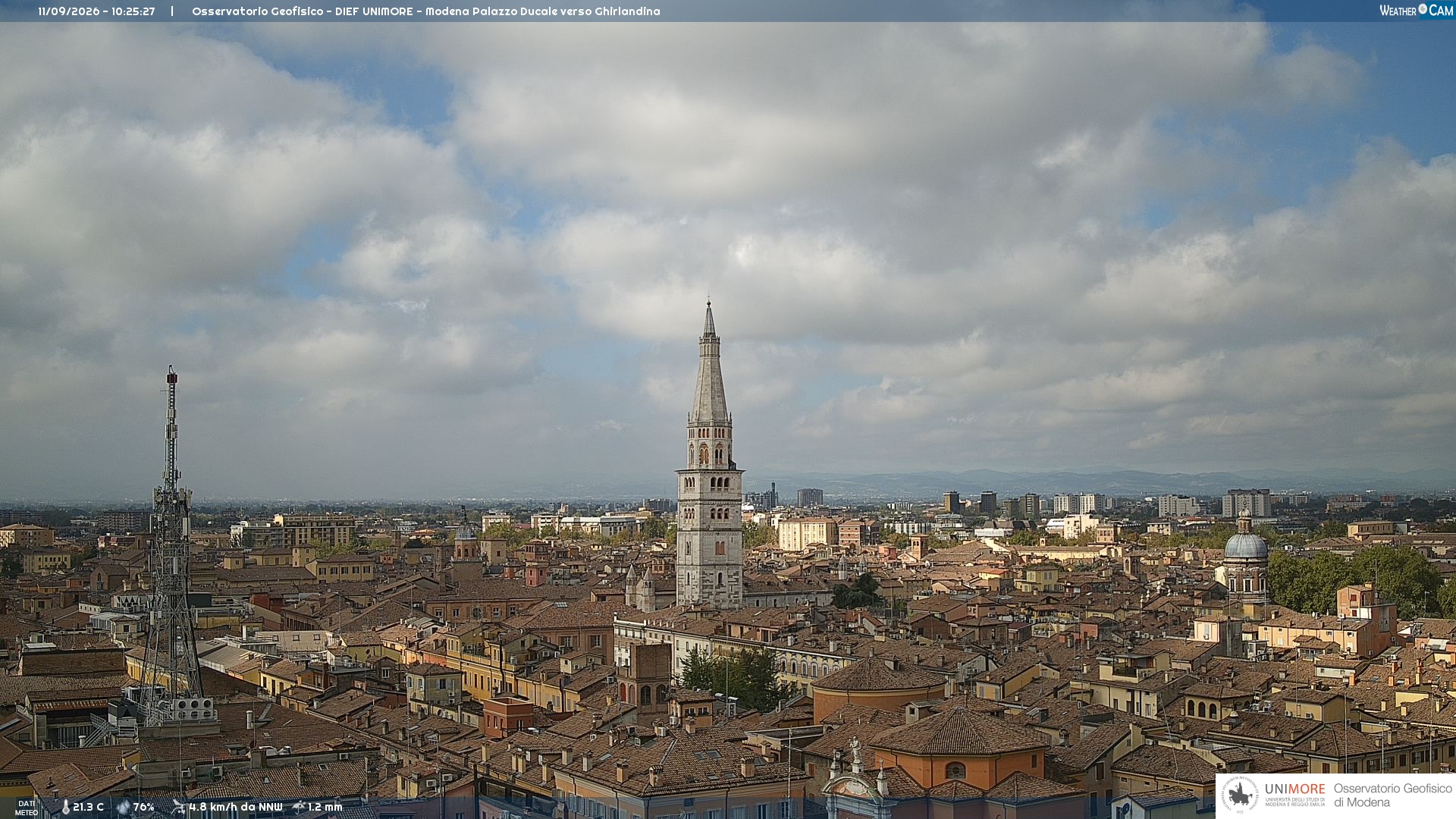Click the 76% humidity value
This screenshot has width=1456, height=819.
(144, 808)
